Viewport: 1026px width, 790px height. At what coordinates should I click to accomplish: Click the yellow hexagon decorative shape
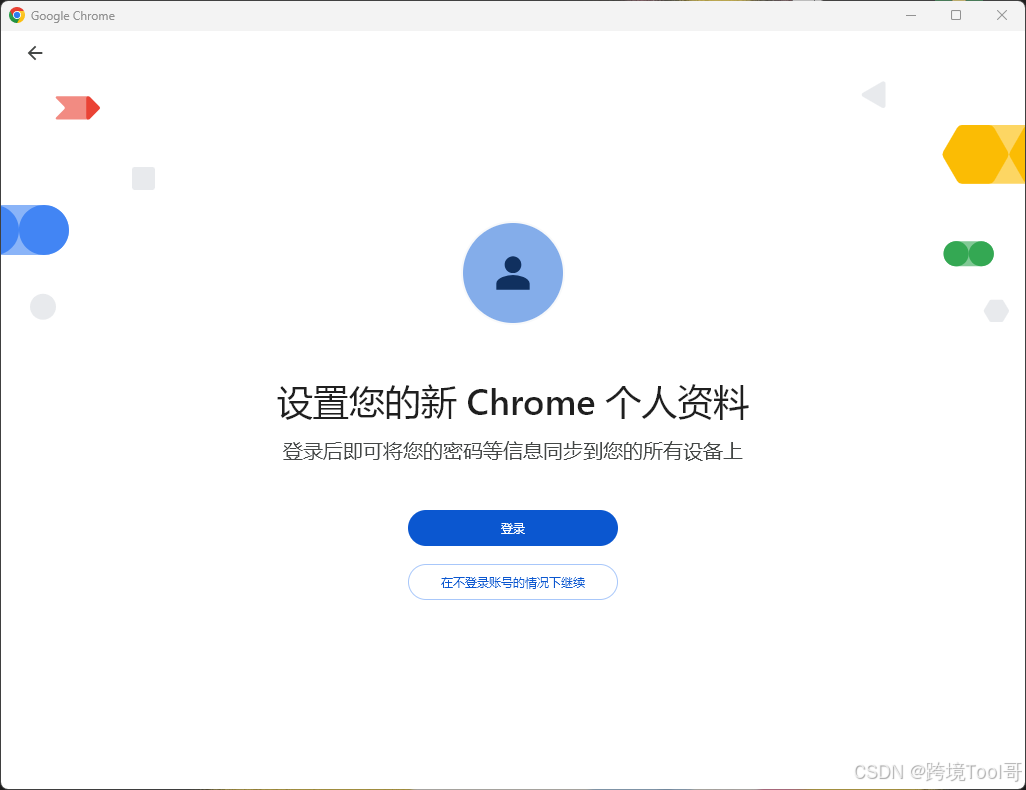tap(983, 154)
